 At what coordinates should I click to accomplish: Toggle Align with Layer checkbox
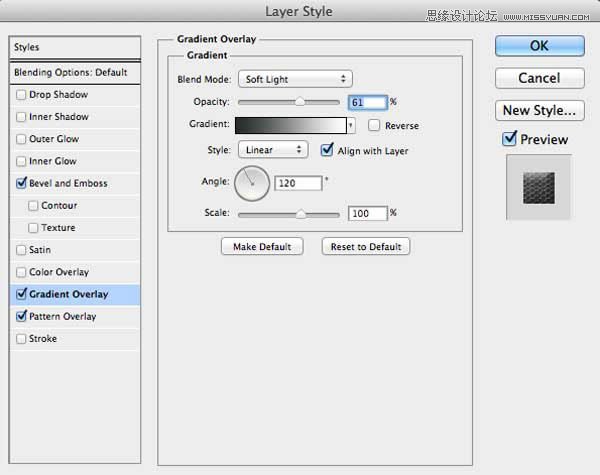pyautogui.click(x=327, y=150)
